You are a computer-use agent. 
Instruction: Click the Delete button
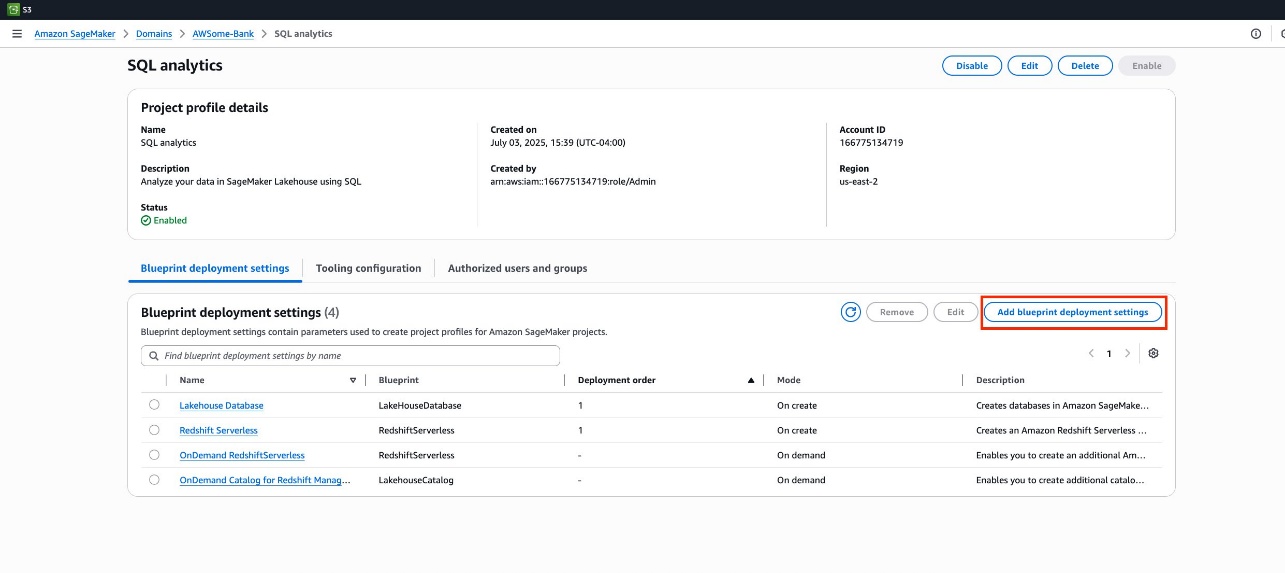coord(1085,66)
